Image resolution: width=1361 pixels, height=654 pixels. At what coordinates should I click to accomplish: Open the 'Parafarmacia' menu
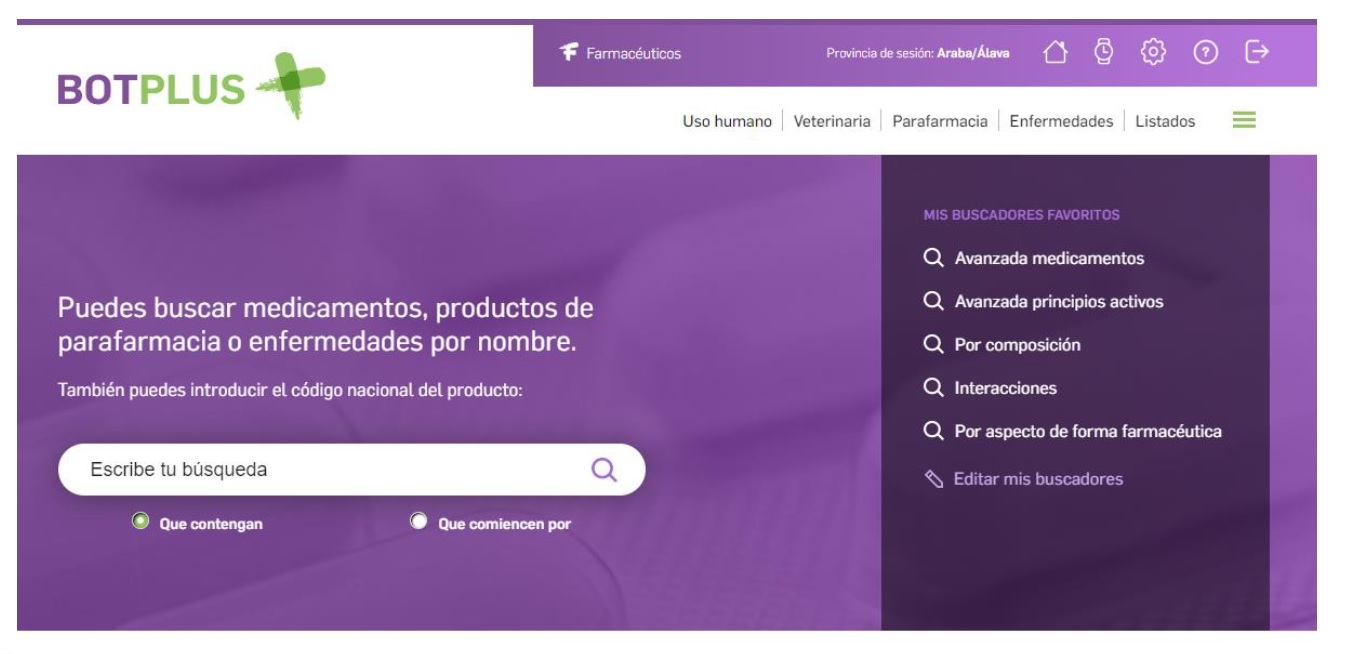pyautogui.click(x=939, y=122)
